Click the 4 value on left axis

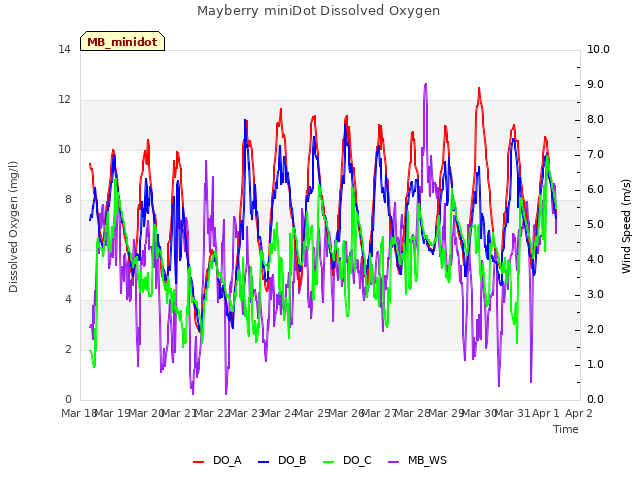[x=68, y=300]
